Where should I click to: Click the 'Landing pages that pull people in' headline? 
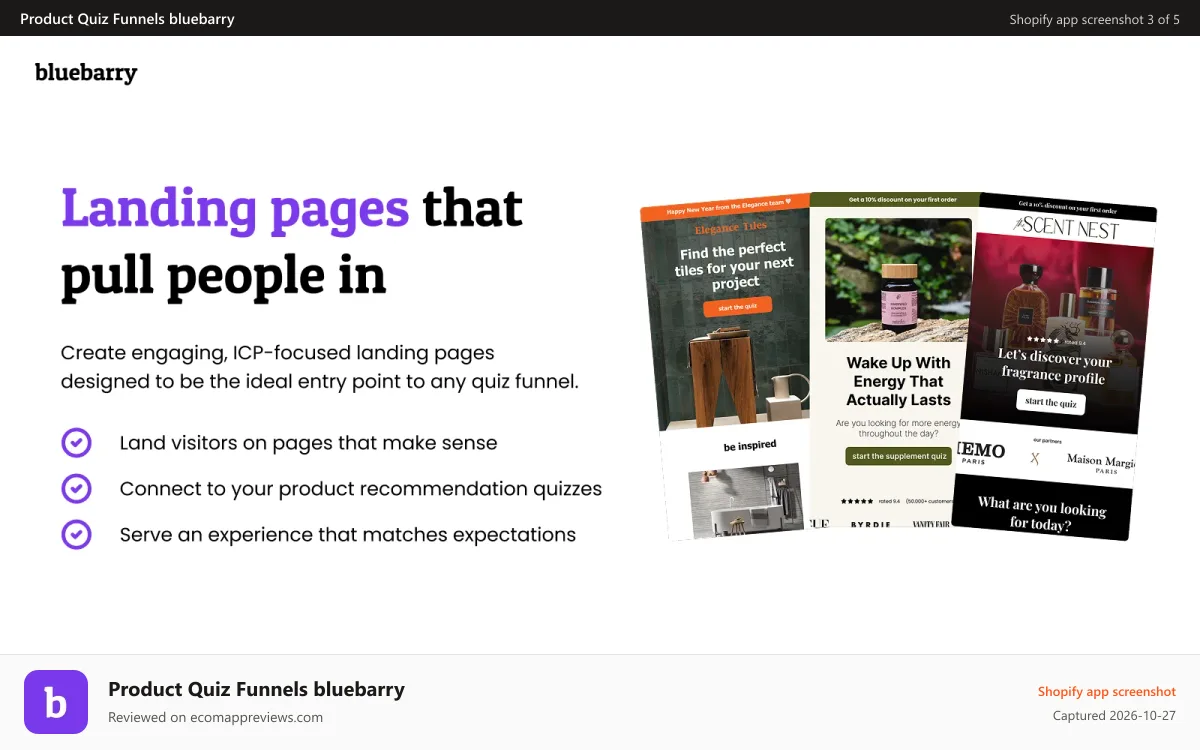292,242
